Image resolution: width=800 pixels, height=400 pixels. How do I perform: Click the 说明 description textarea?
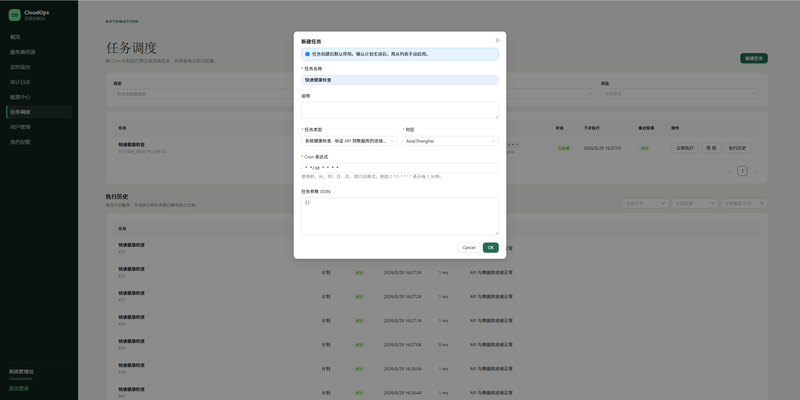[399, 110]
